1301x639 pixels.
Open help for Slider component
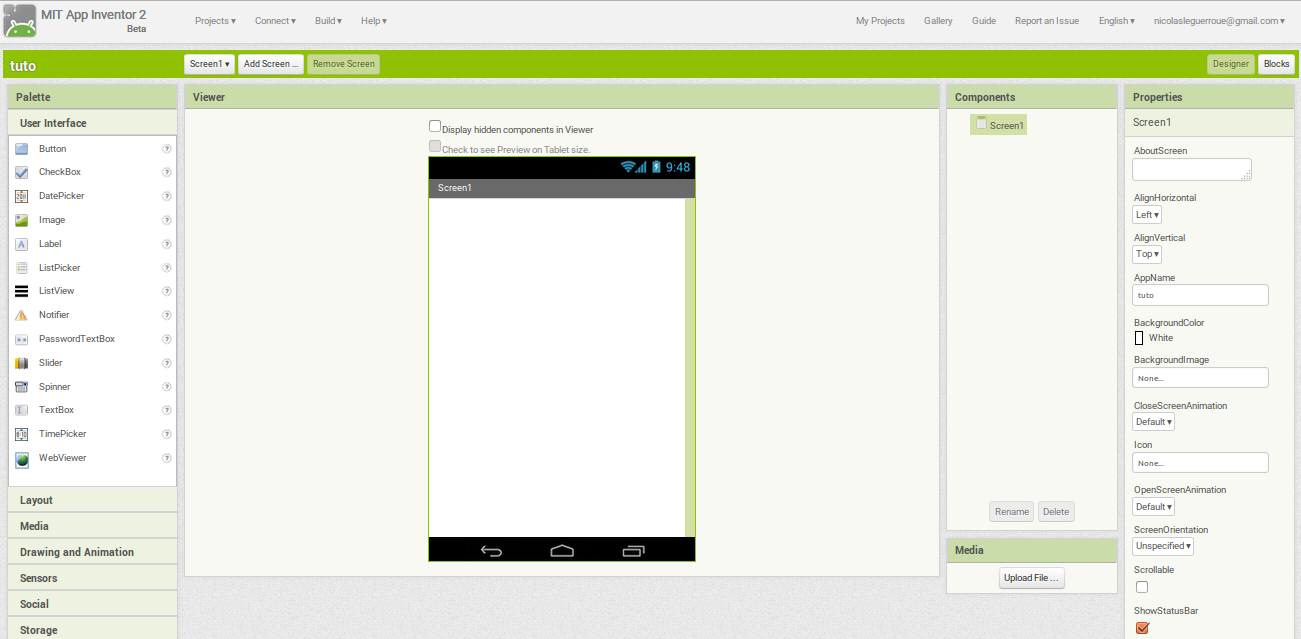tap(167, 363)
